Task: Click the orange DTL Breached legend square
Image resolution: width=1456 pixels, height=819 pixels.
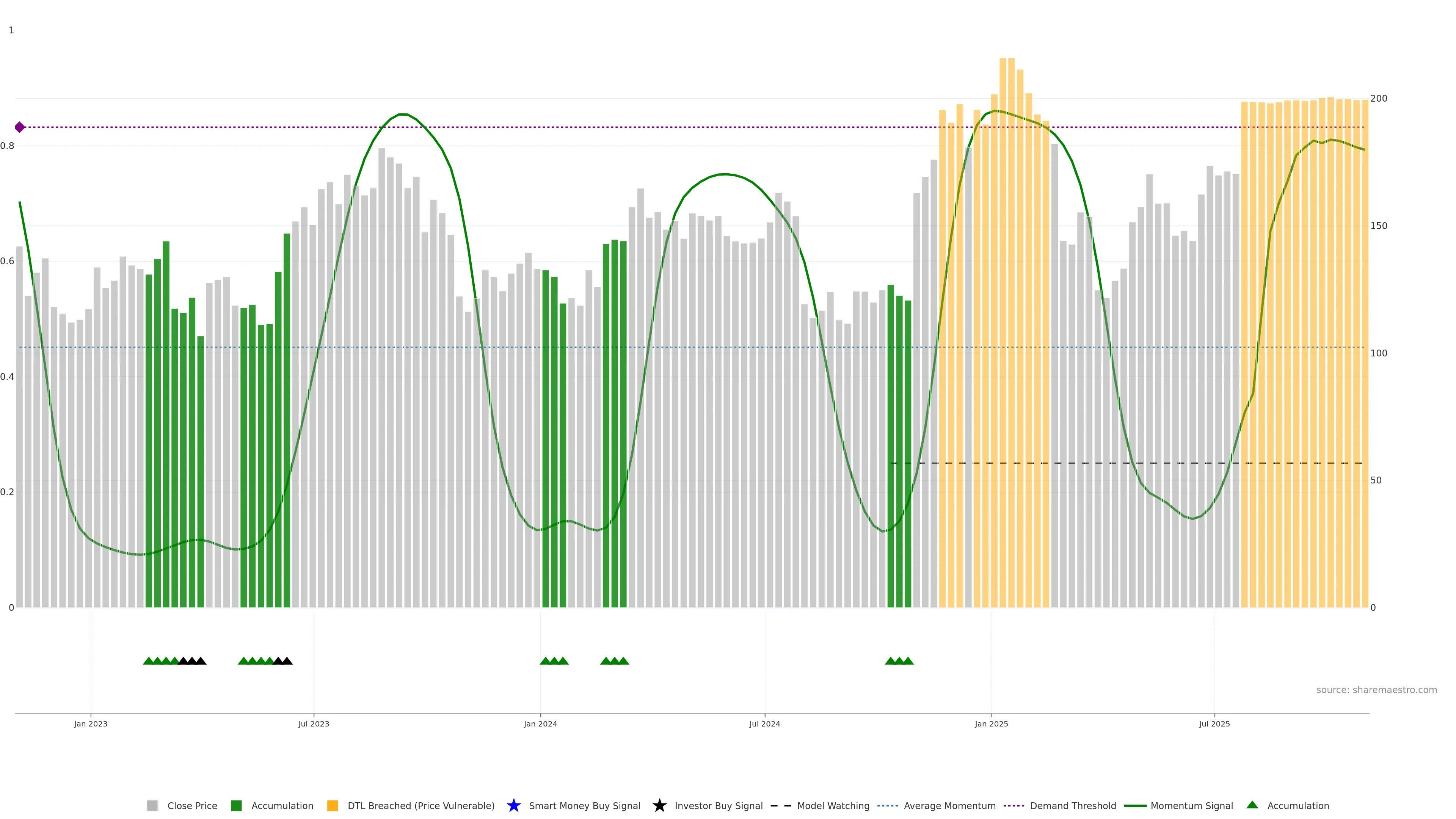Action: pyautogui.click(x=333, y=805)
